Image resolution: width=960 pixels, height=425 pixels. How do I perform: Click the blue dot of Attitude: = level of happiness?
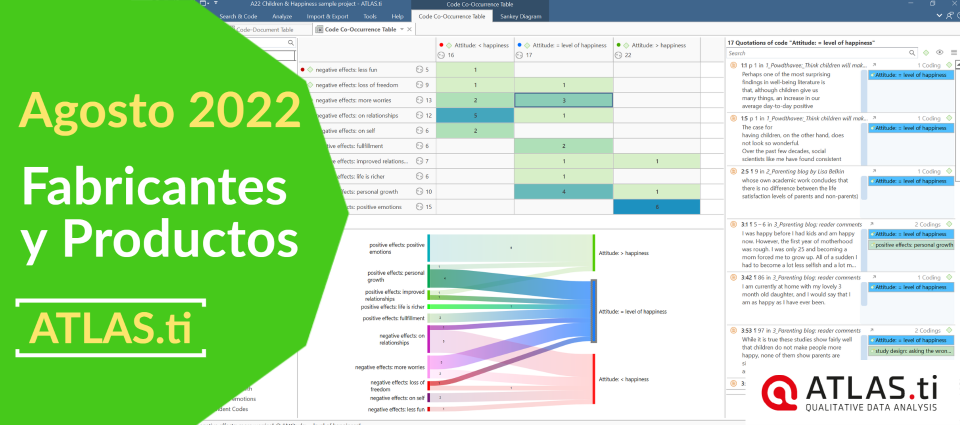(x=519, y=45)
